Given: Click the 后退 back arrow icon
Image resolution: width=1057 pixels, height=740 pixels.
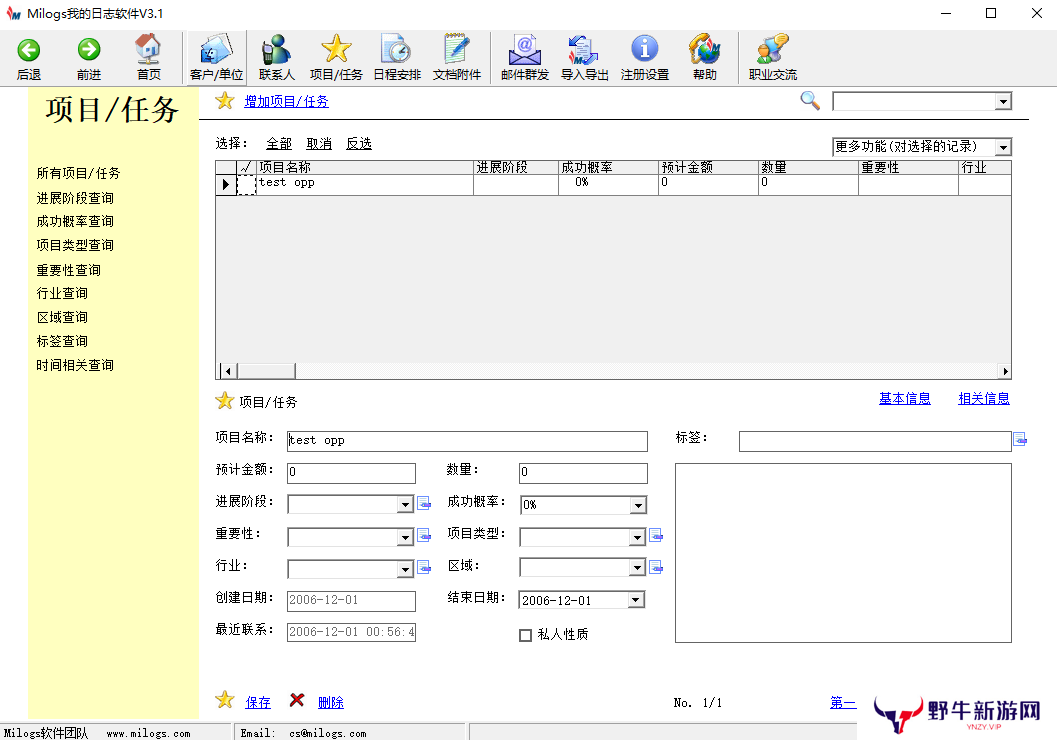Looking at the screenshot, I should 28,50.
